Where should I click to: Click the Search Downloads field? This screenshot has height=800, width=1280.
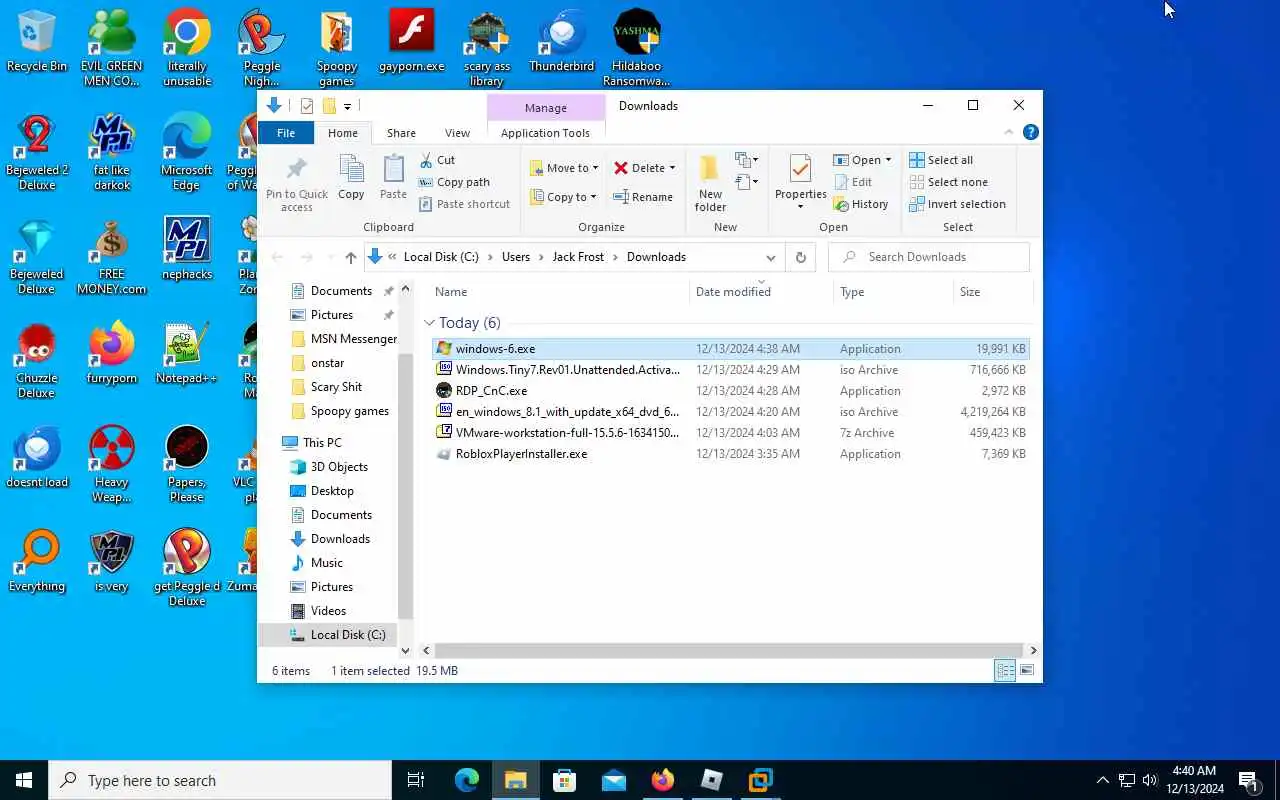[929, 257]
